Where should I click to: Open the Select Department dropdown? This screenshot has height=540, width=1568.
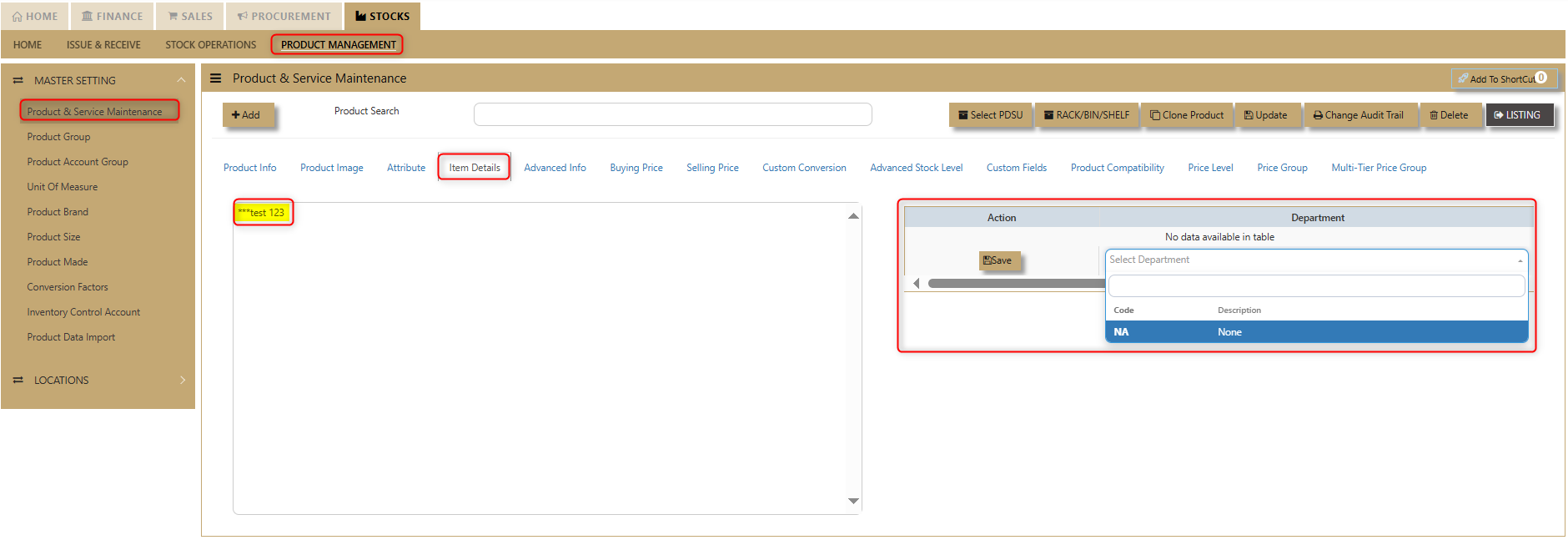pos(1315,260)
